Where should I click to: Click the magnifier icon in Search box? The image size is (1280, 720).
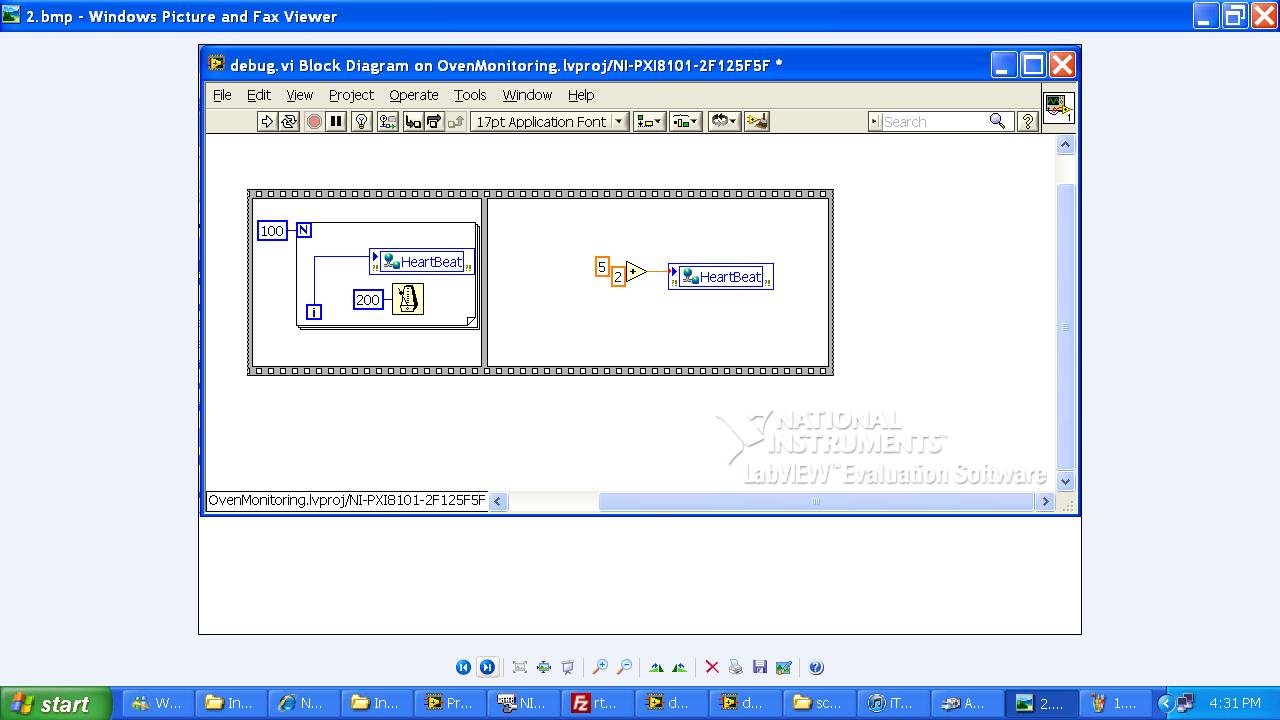(x=997, y=121)
